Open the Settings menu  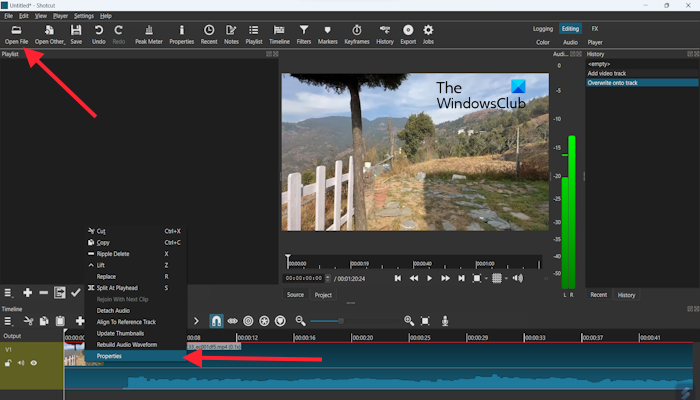tap(84, 16)
